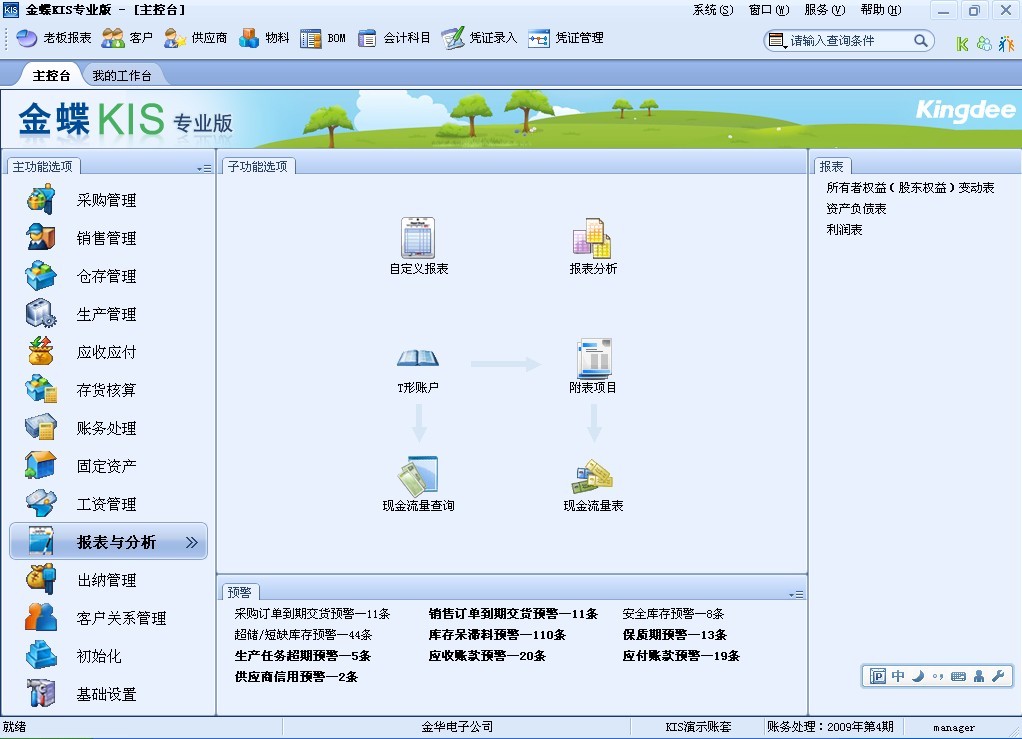Switch to the 我的工作台 tab
Screen dimensions: 1022x739
click(x=121, y=76)
